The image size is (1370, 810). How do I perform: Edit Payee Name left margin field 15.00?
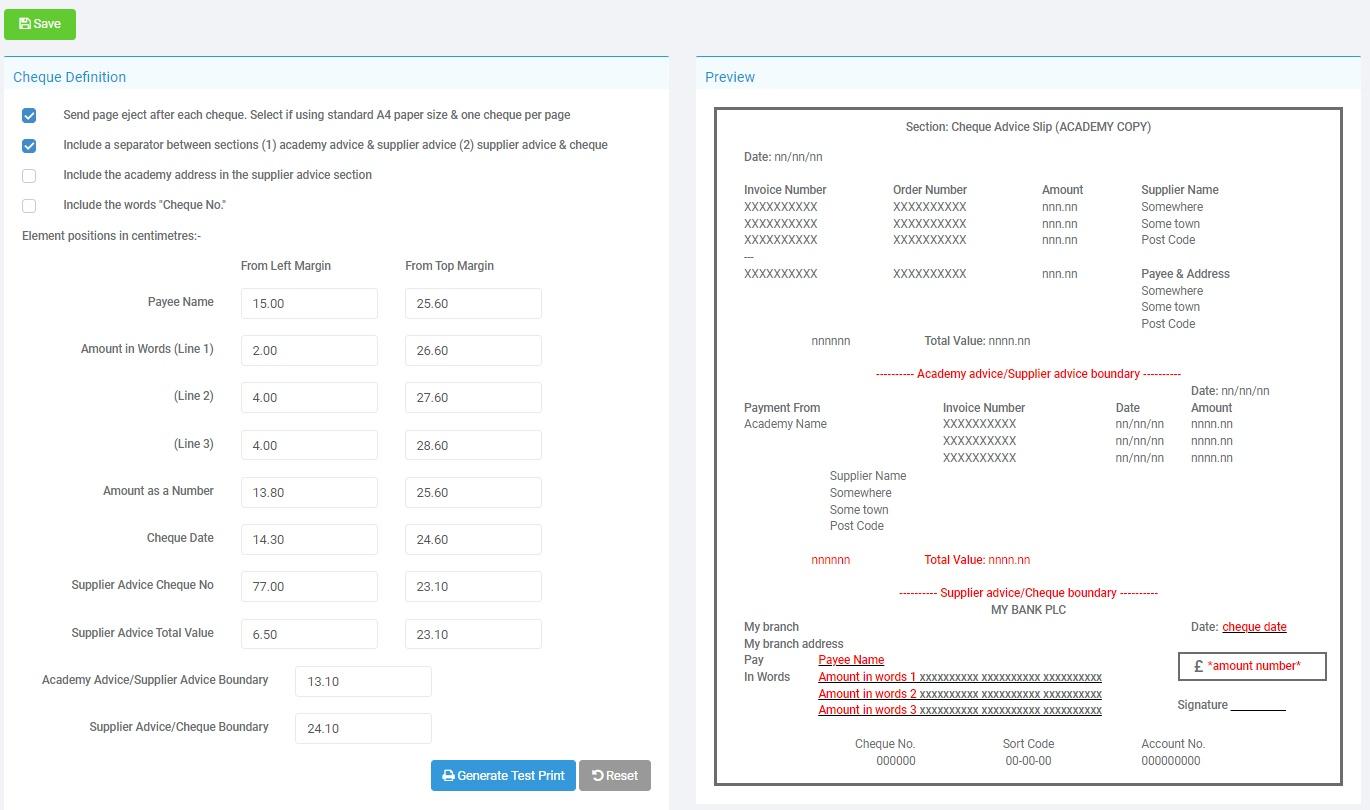click(x=309, y=304)
